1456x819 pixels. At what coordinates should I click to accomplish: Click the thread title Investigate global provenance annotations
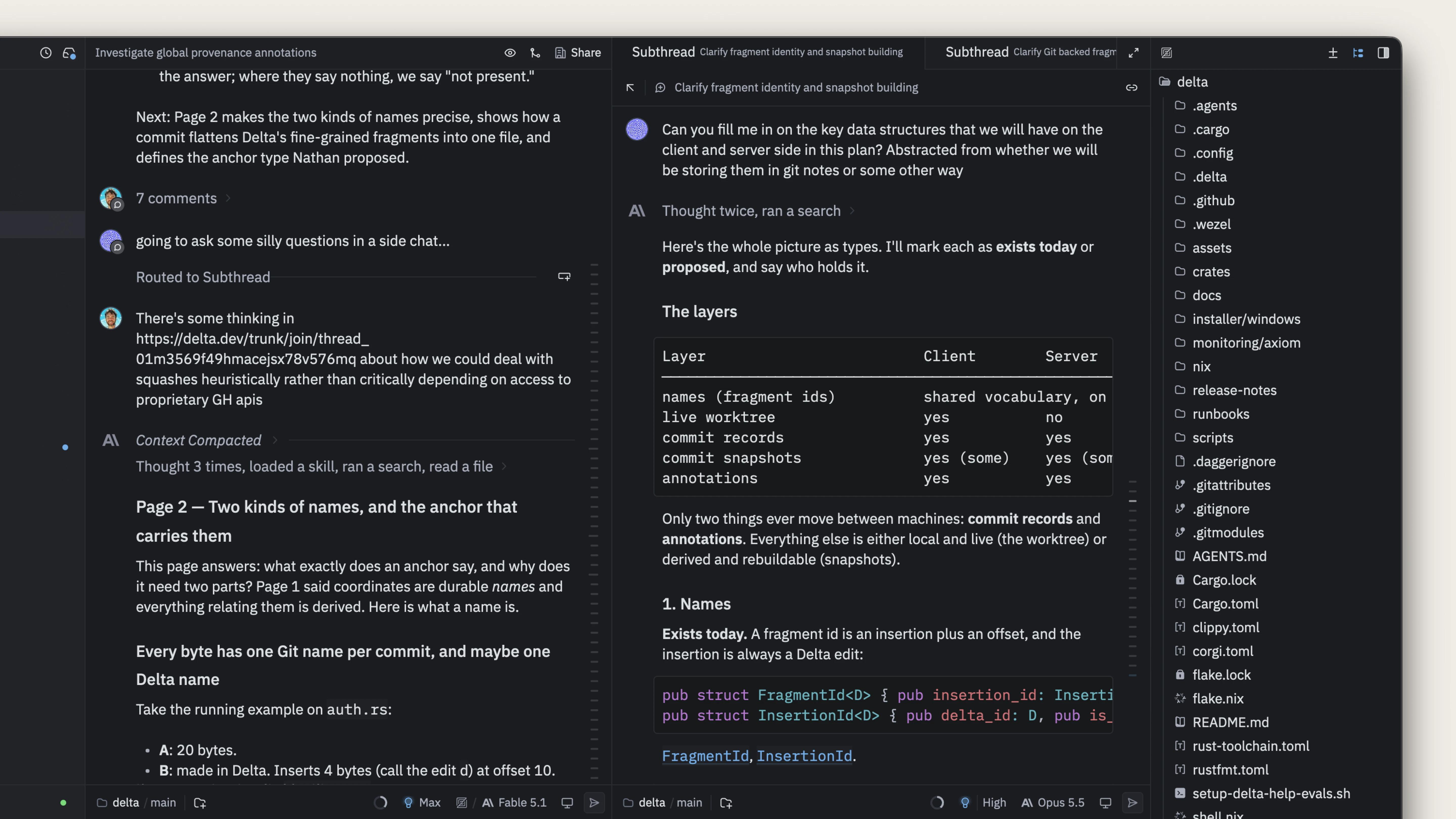click(x=206, y=53)
